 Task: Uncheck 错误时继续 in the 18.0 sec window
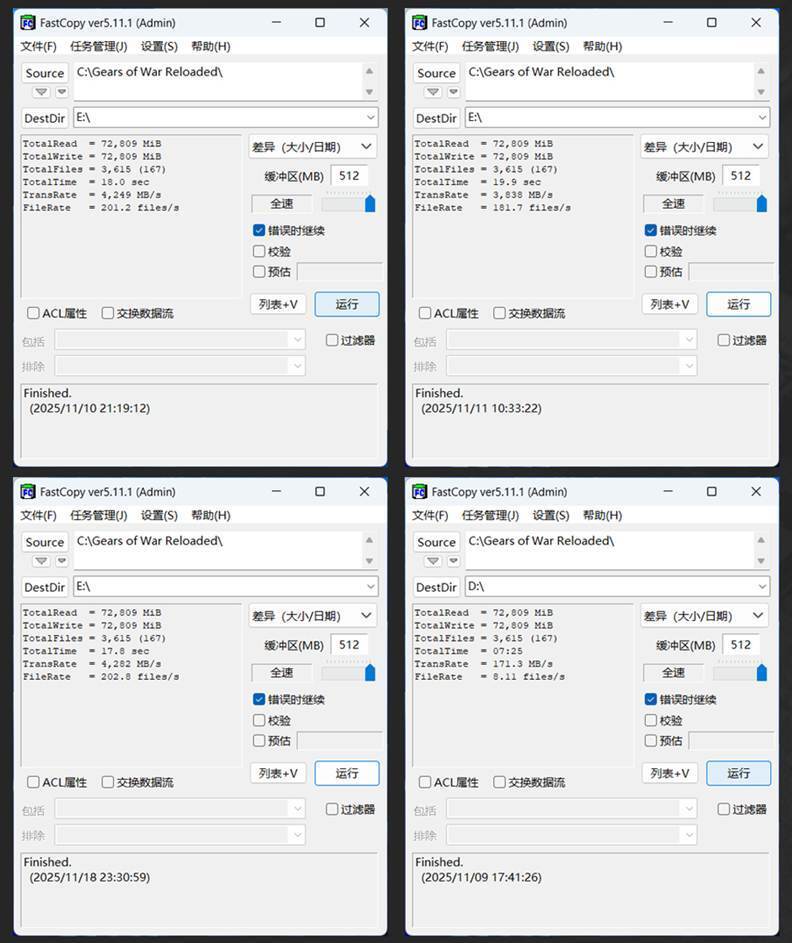click(259, 230)
